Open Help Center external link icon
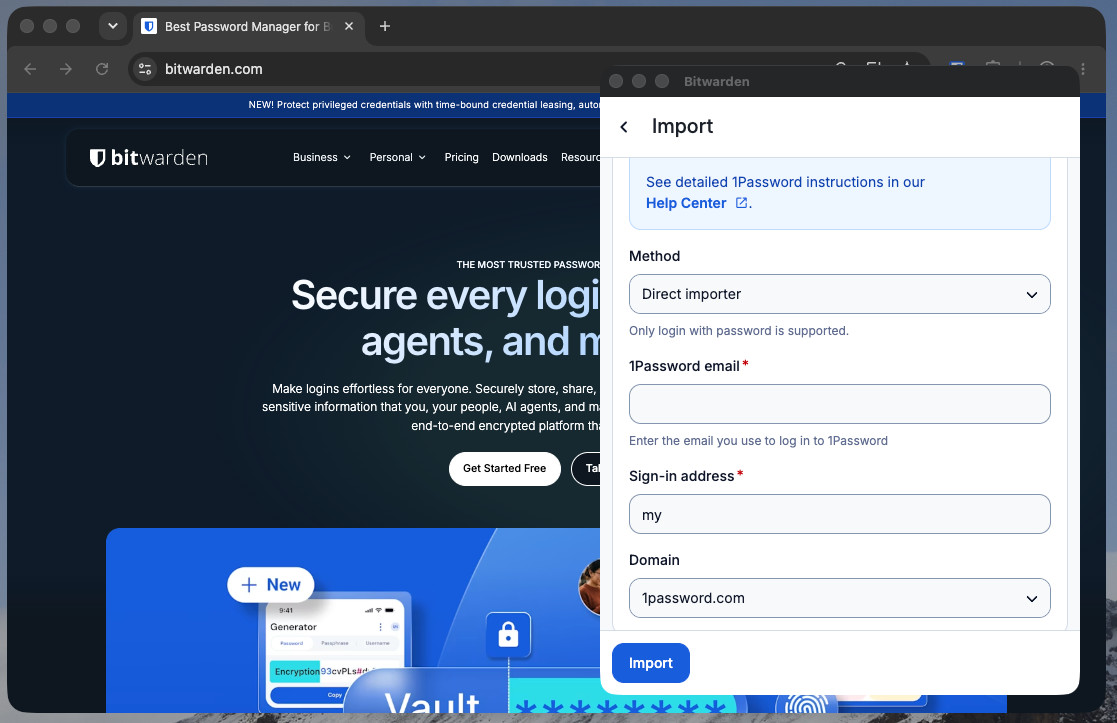The height and width of the screenshot is (723, 1117). pyautogui.click(x=741, y=203)
